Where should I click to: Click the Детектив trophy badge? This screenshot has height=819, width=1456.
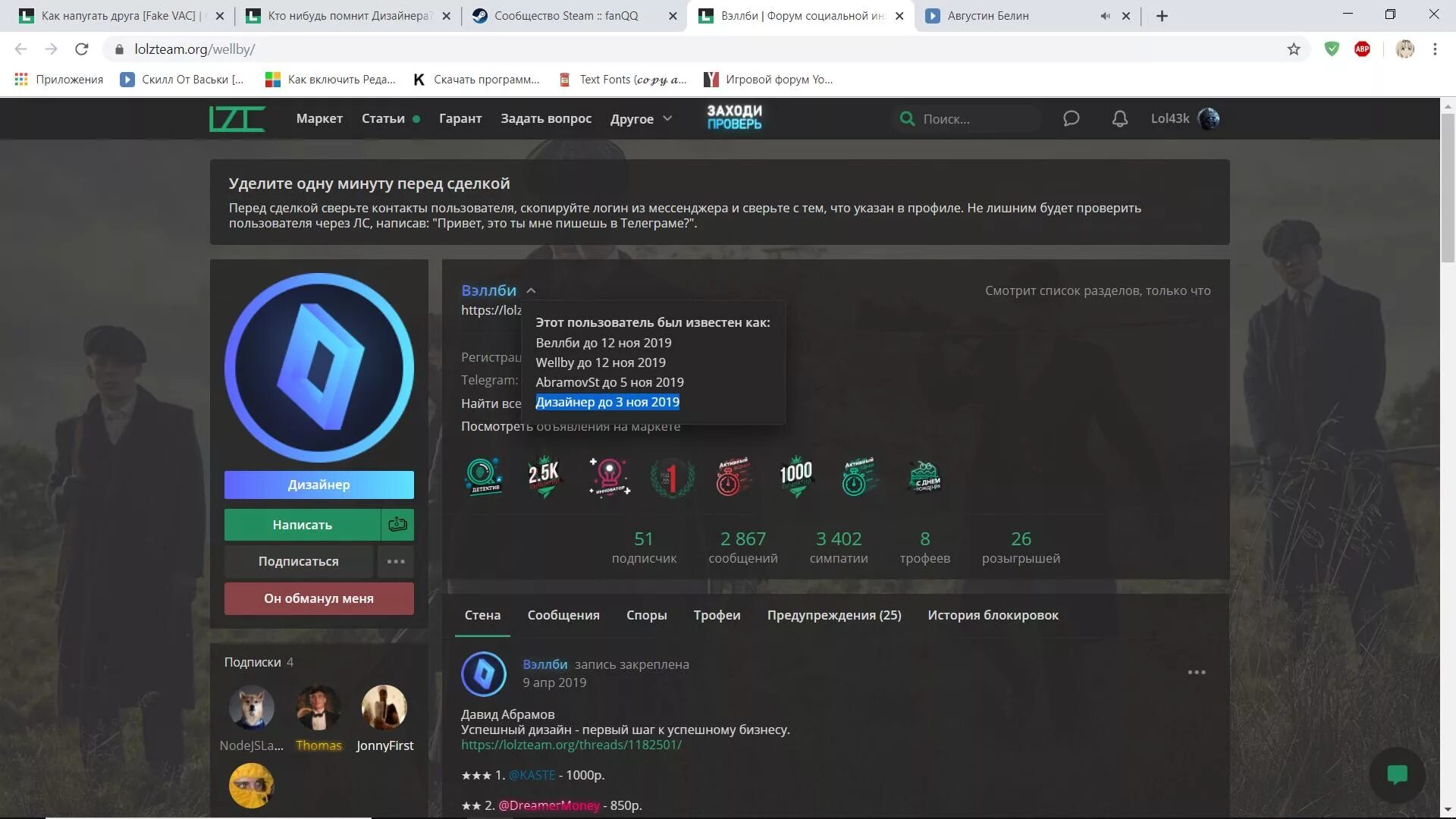[484, 477]
